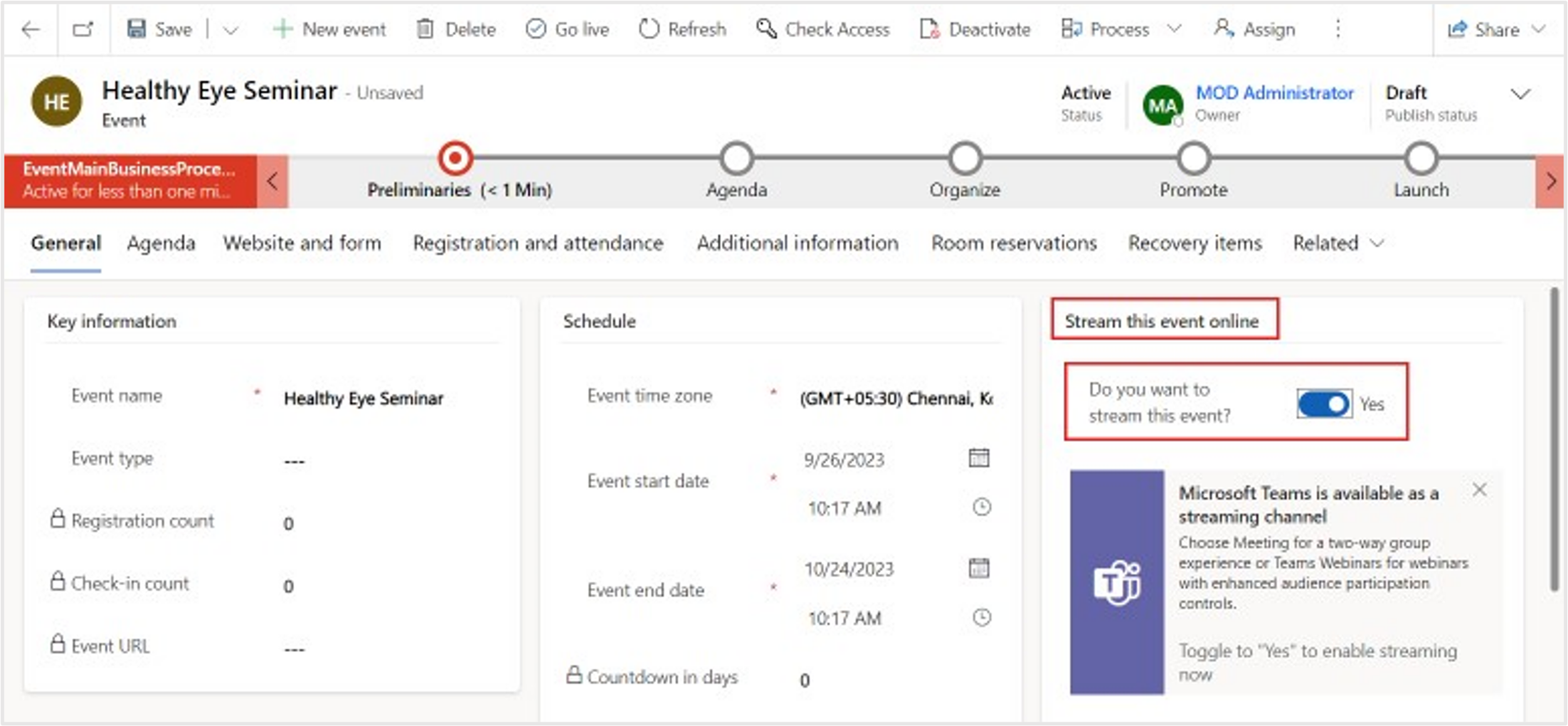
Task: Select the Launch stage circle
Action: pyautogui.click(x=1421, y=159)
